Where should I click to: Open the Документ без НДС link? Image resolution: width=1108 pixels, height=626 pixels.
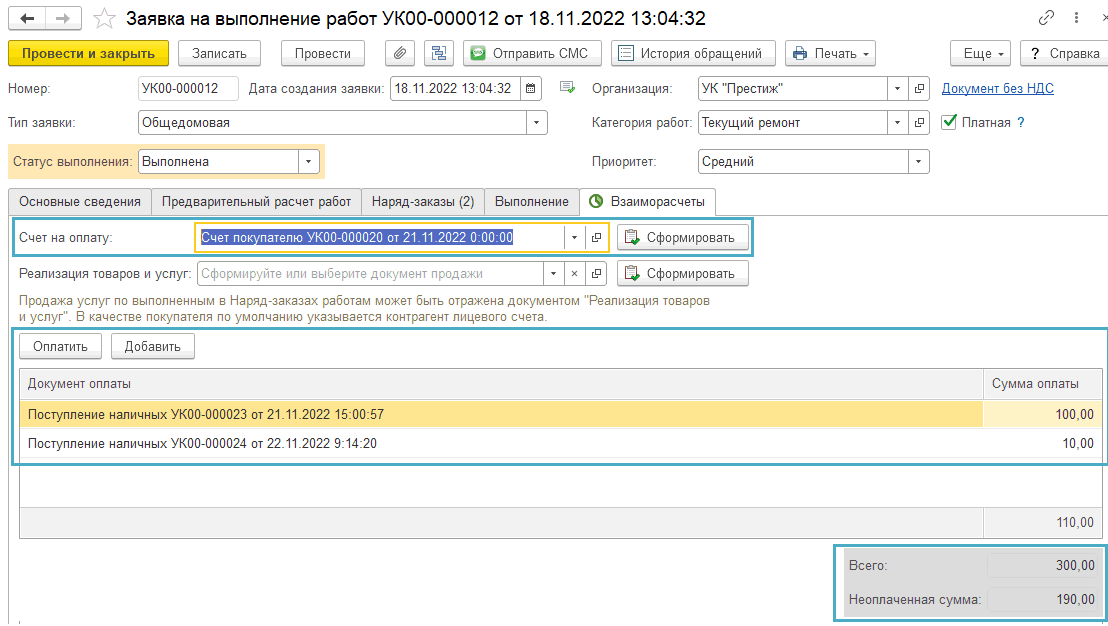pyautogui.click(x=997, y=88)
